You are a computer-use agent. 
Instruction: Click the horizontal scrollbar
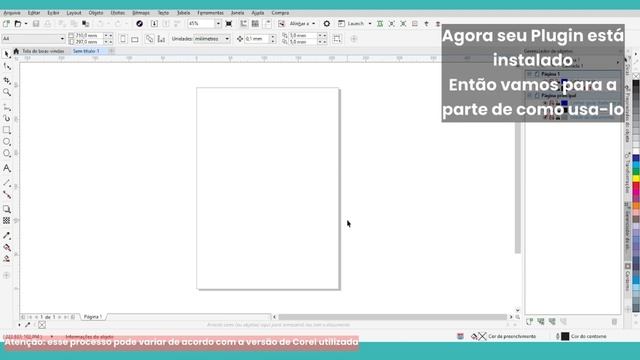(392, 317)
